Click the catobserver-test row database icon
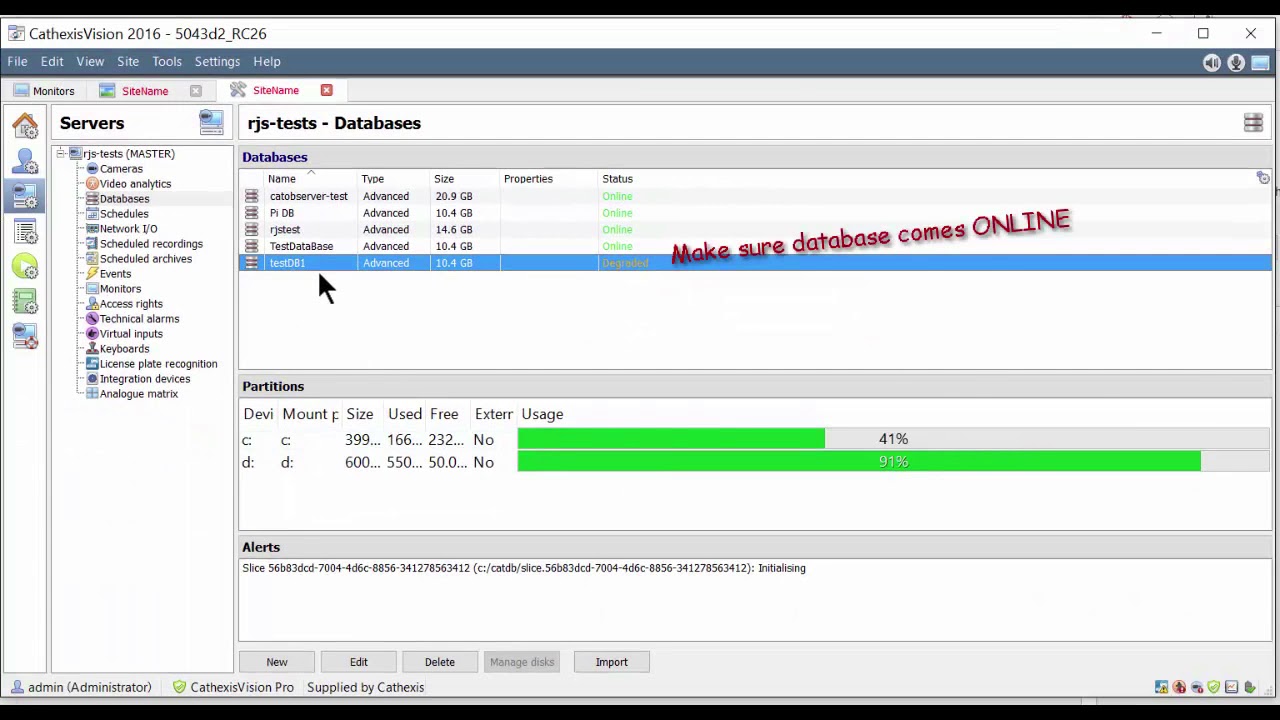1280x720 pixels. pos(251,196)
